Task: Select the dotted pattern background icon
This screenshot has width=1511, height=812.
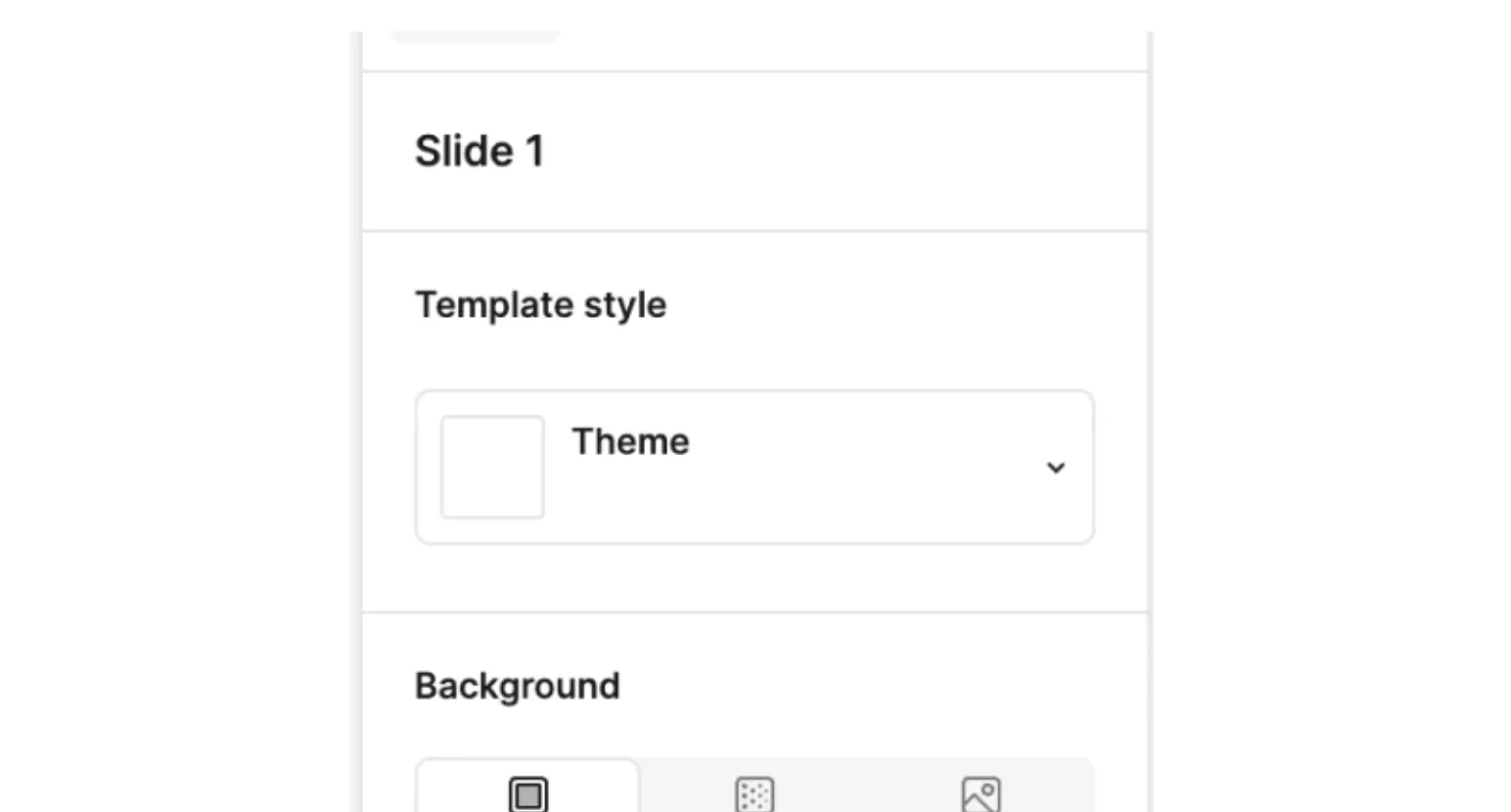Action: pos(755,795)
